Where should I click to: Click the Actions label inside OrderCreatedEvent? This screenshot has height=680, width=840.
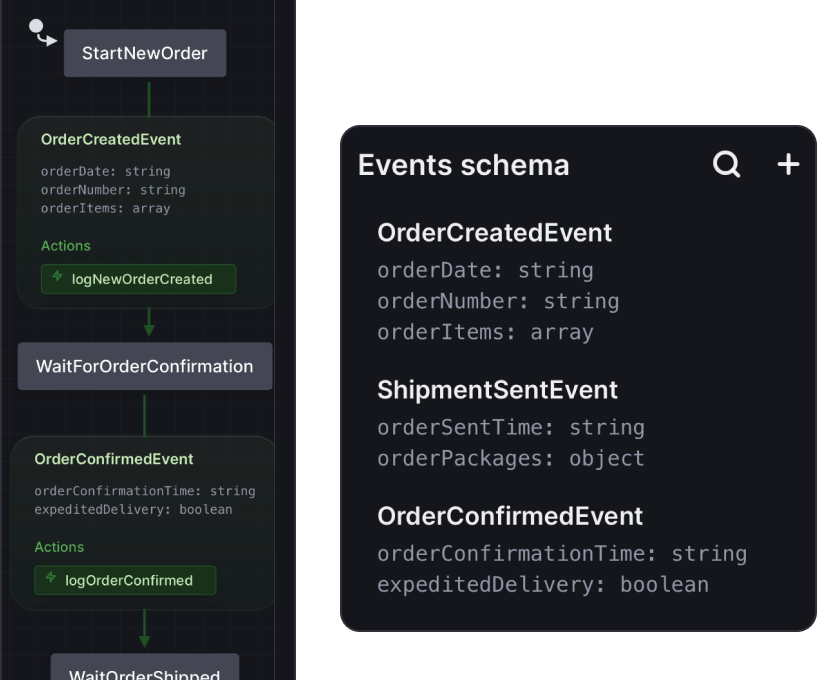(65, 246)
